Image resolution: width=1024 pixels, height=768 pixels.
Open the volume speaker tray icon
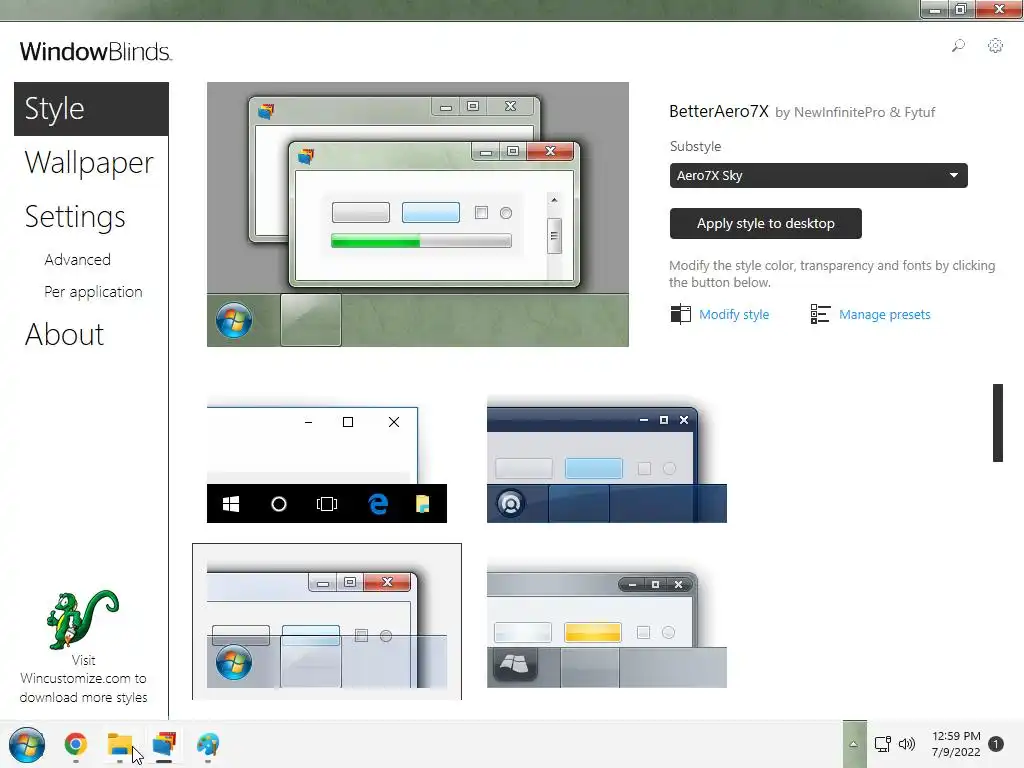(907, 744)
